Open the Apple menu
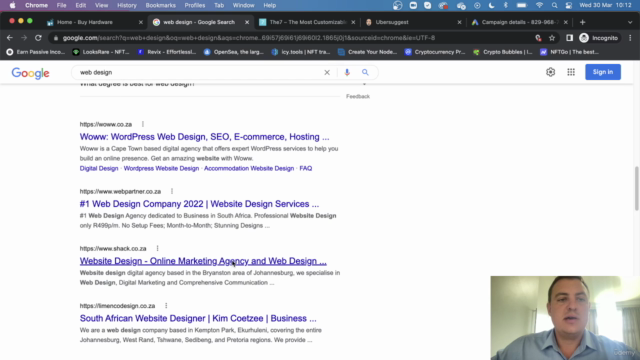The height and width of the screenshot is (360, 640). 13,5
